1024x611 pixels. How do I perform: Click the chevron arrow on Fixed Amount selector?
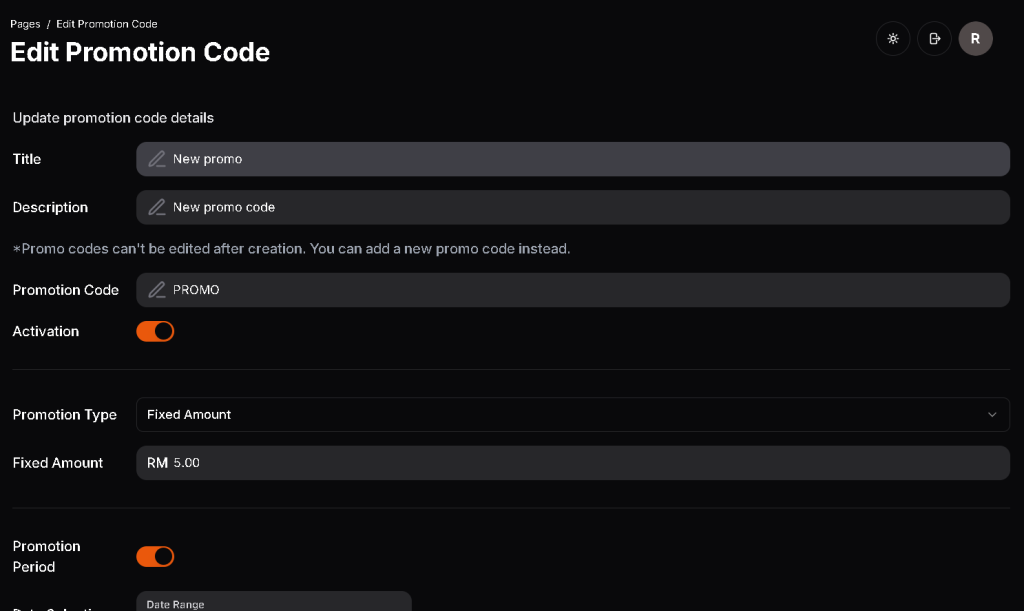click(992, 415)
